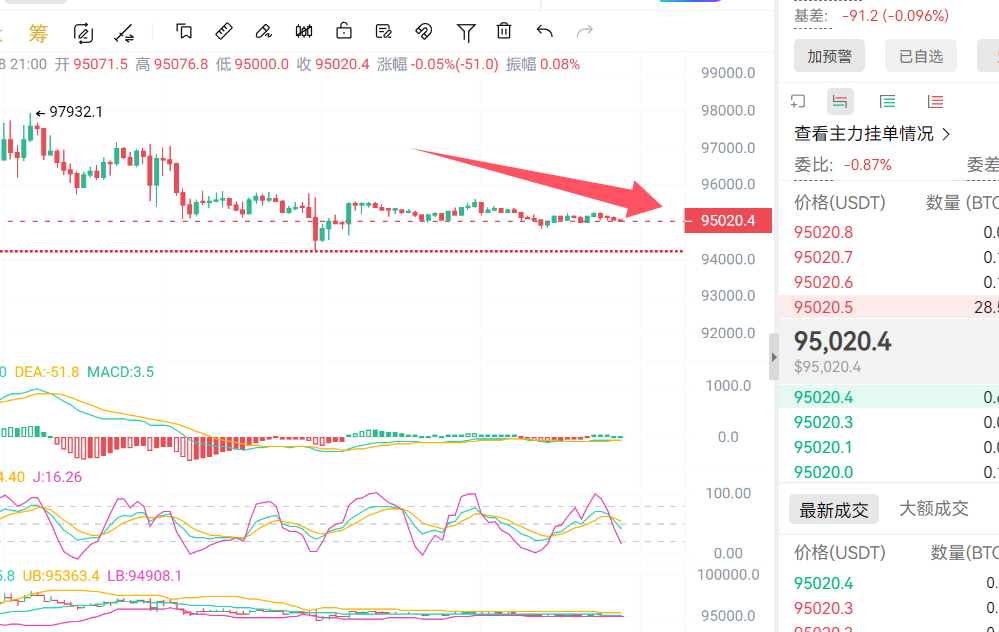
Task: Click the 加预警 alert button
Action: [x=829, y=56]
